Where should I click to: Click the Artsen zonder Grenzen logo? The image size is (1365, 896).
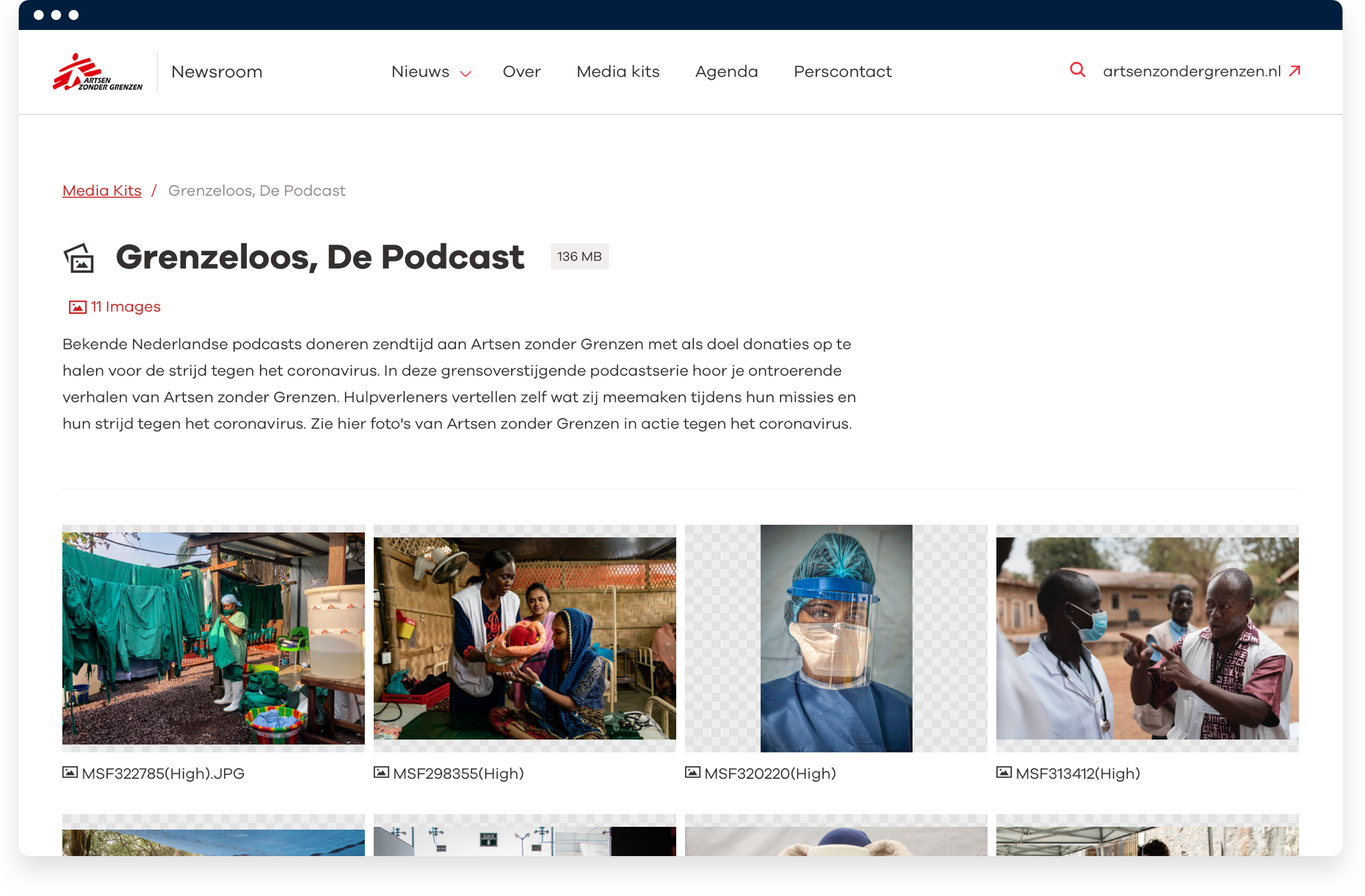point(97,72)
